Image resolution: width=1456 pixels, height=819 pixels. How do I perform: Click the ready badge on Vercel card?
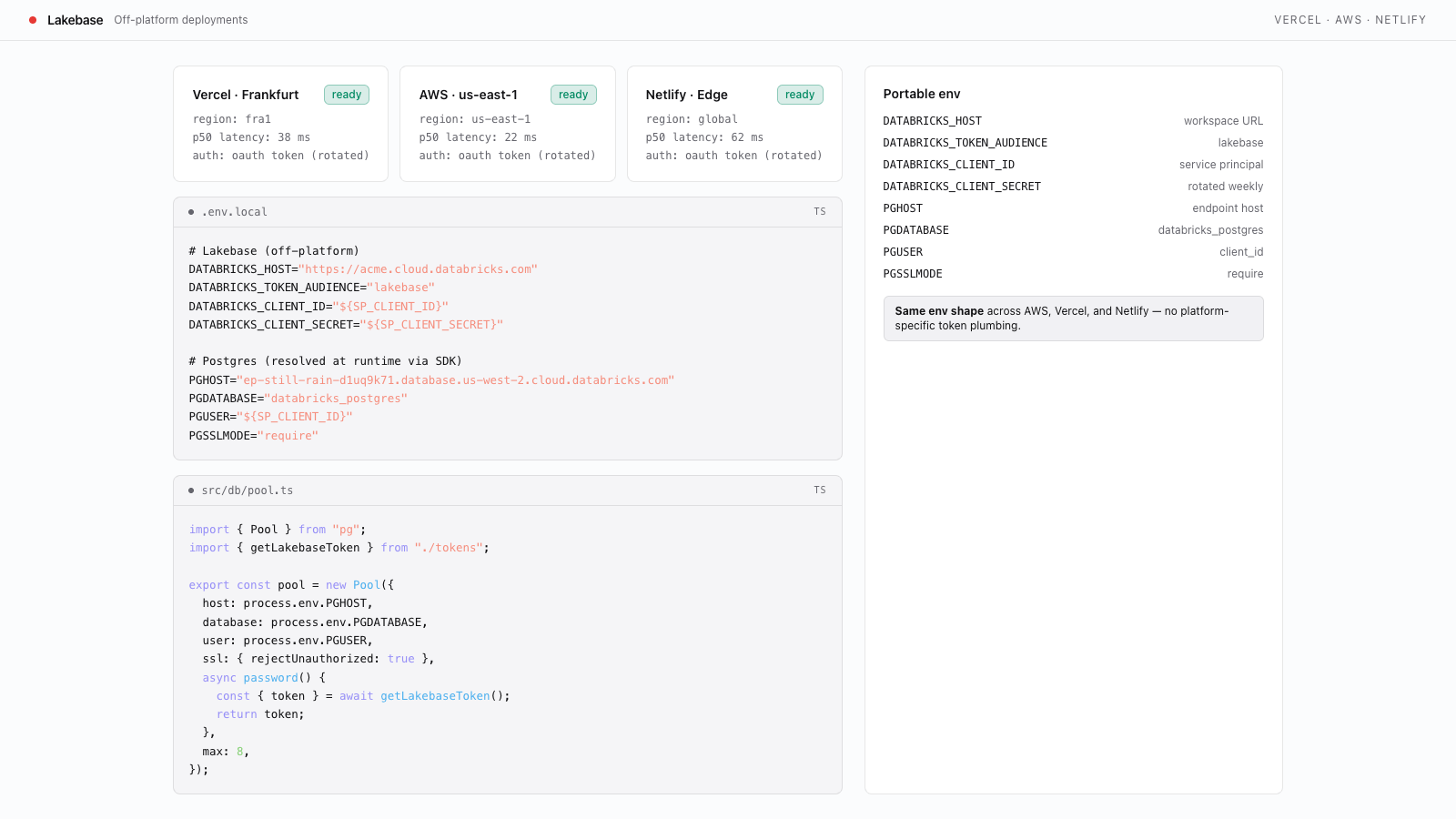[347, 95]
